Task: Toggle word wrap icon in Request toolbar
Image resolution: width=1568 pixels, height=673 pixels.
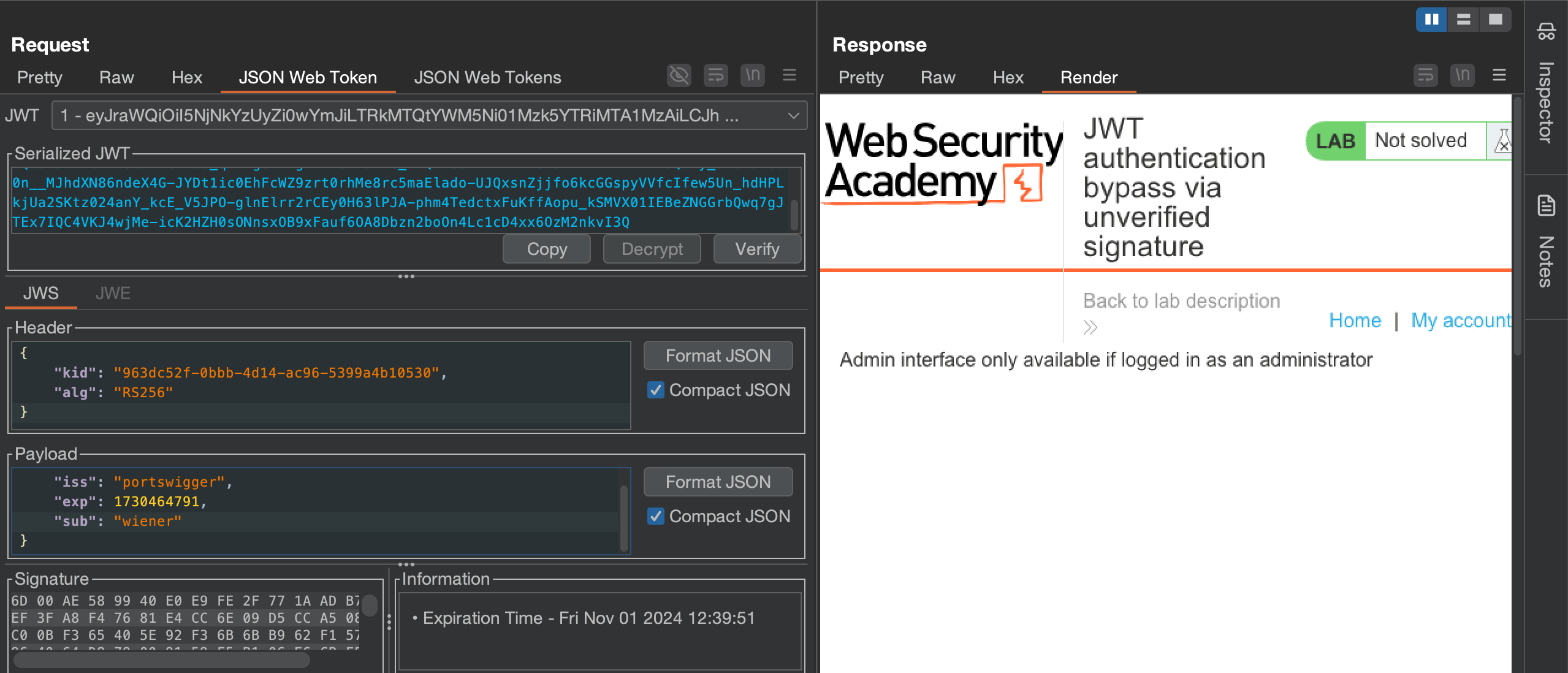Action: (x=715, y=75)
